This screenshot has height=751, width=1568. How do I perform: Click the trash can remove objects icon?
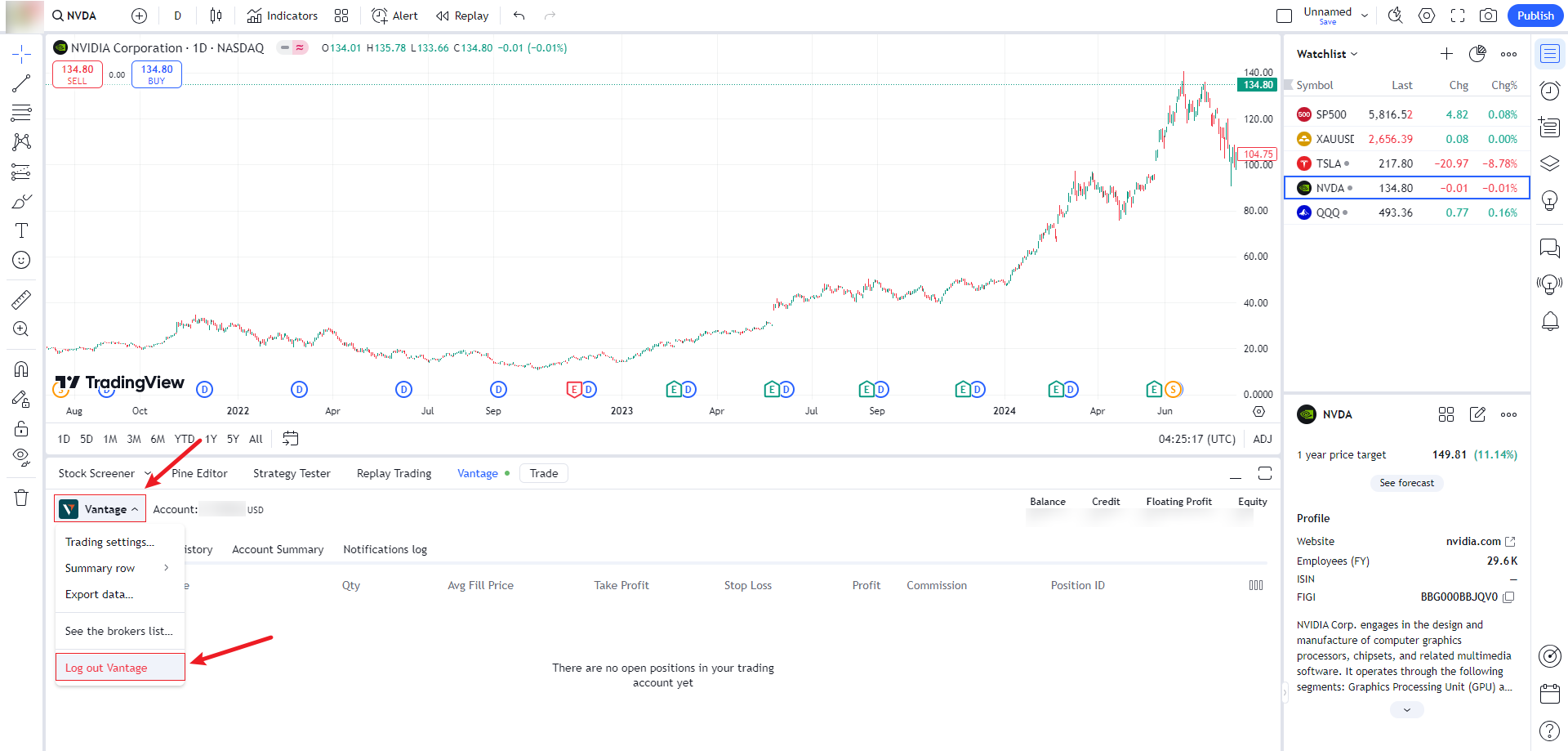(x=21, y=498)
